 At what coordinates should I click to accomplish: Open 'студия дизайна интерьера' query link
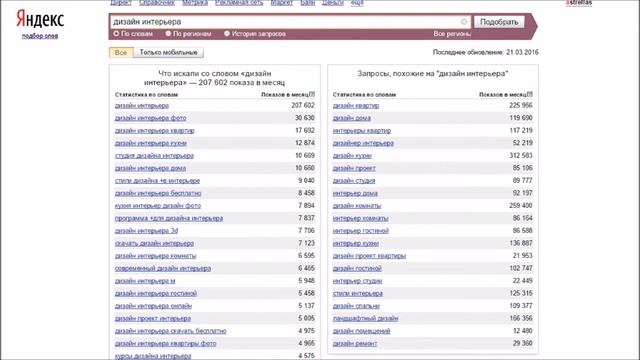coord(154,156)
